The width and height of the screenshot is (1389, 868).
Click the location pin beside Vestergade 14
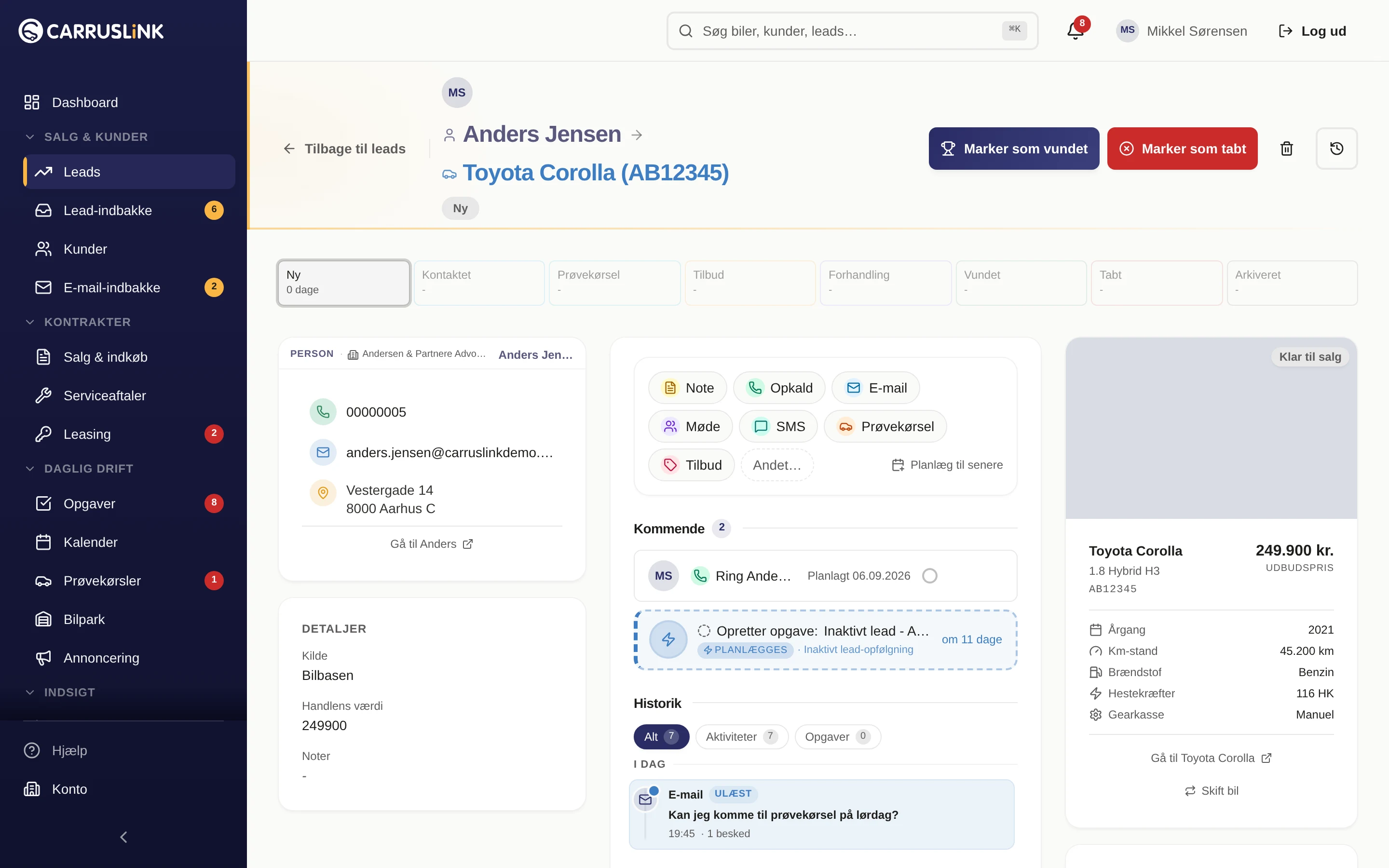pyautogui.click(x=323, y=492)
